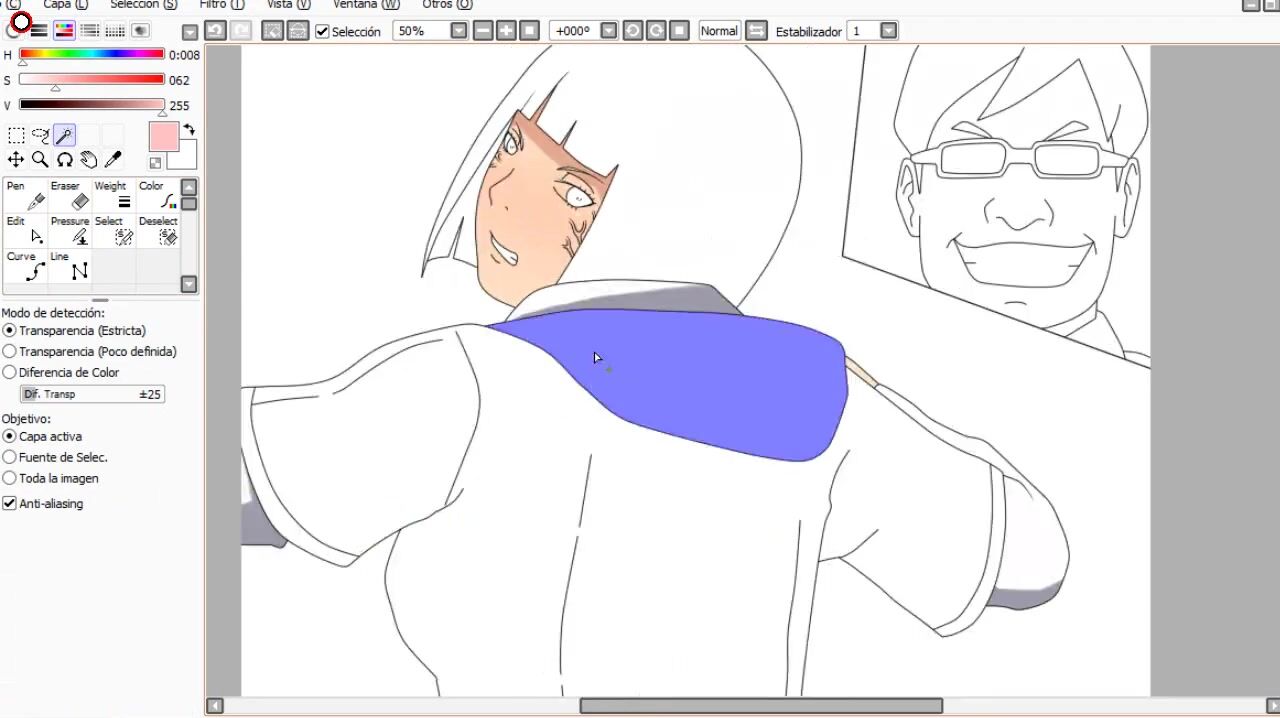Pick the Lasso selection tool
This screenshot has width=1280, height=718.
41,135
